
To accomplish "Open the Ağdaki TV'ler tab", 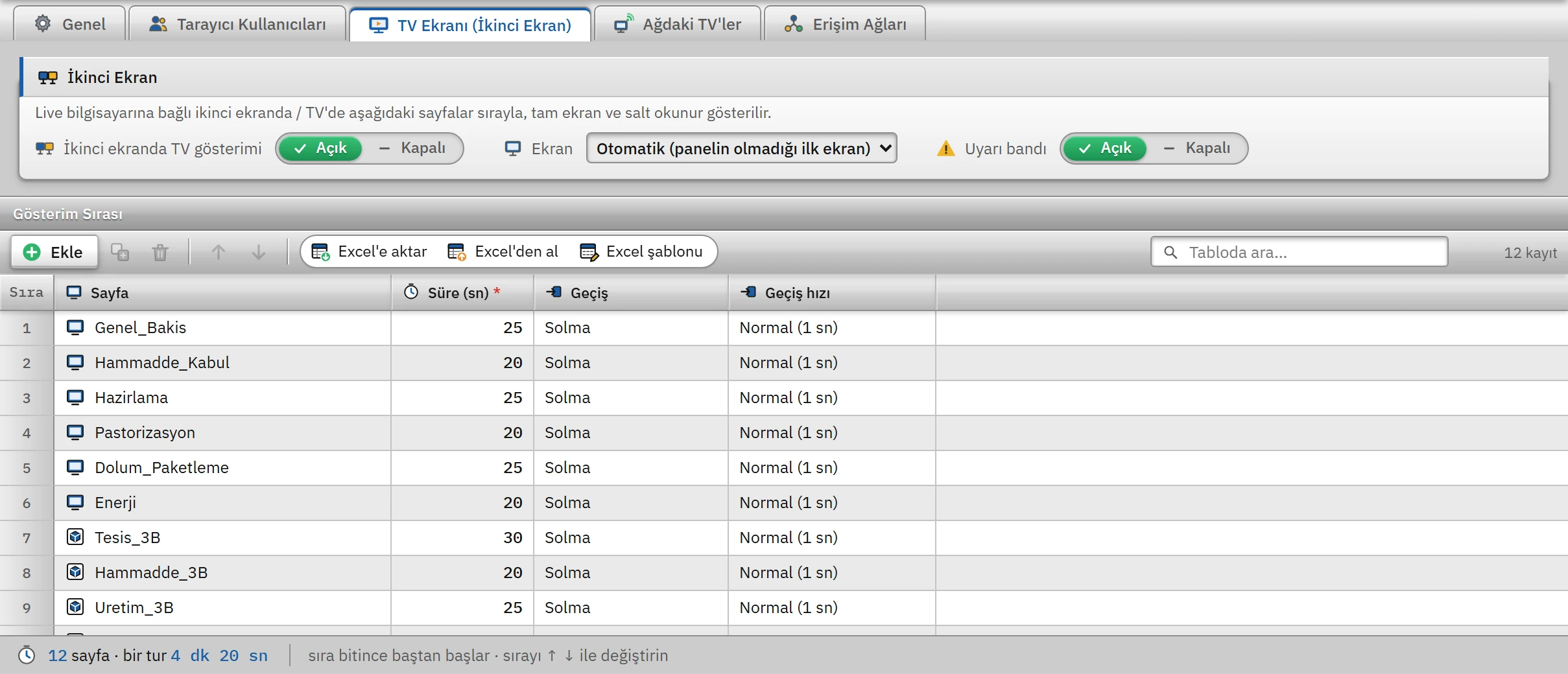I will (677, 24).
